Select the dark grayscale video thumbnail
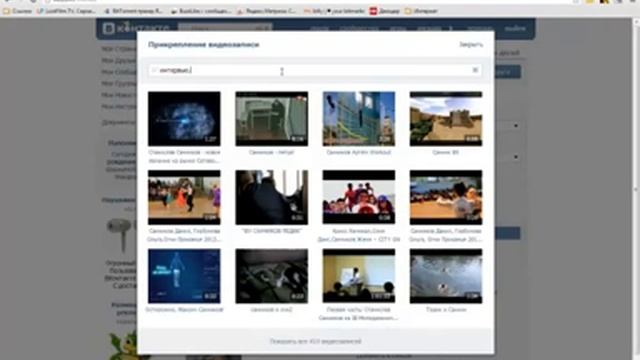This screenshot has height=360, width=640. [271, 276]
